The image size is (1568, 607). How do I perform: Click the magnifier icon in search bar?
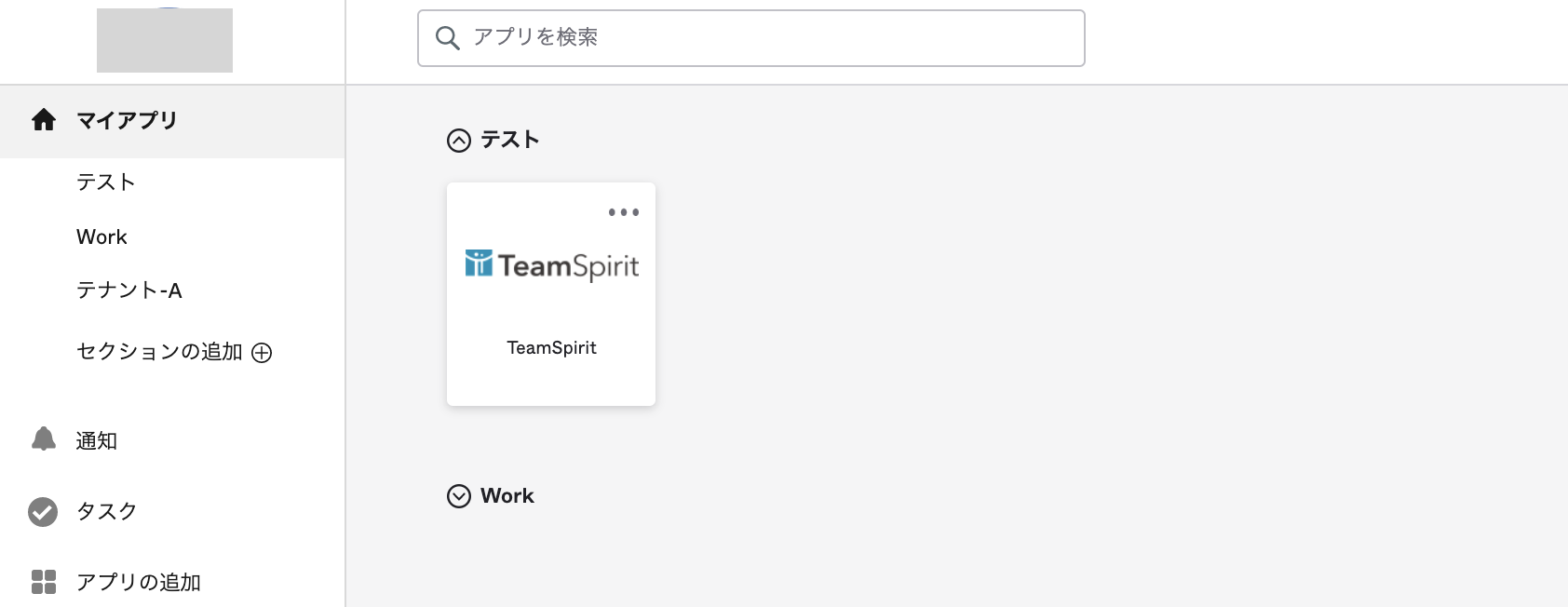tap(448, 38)
